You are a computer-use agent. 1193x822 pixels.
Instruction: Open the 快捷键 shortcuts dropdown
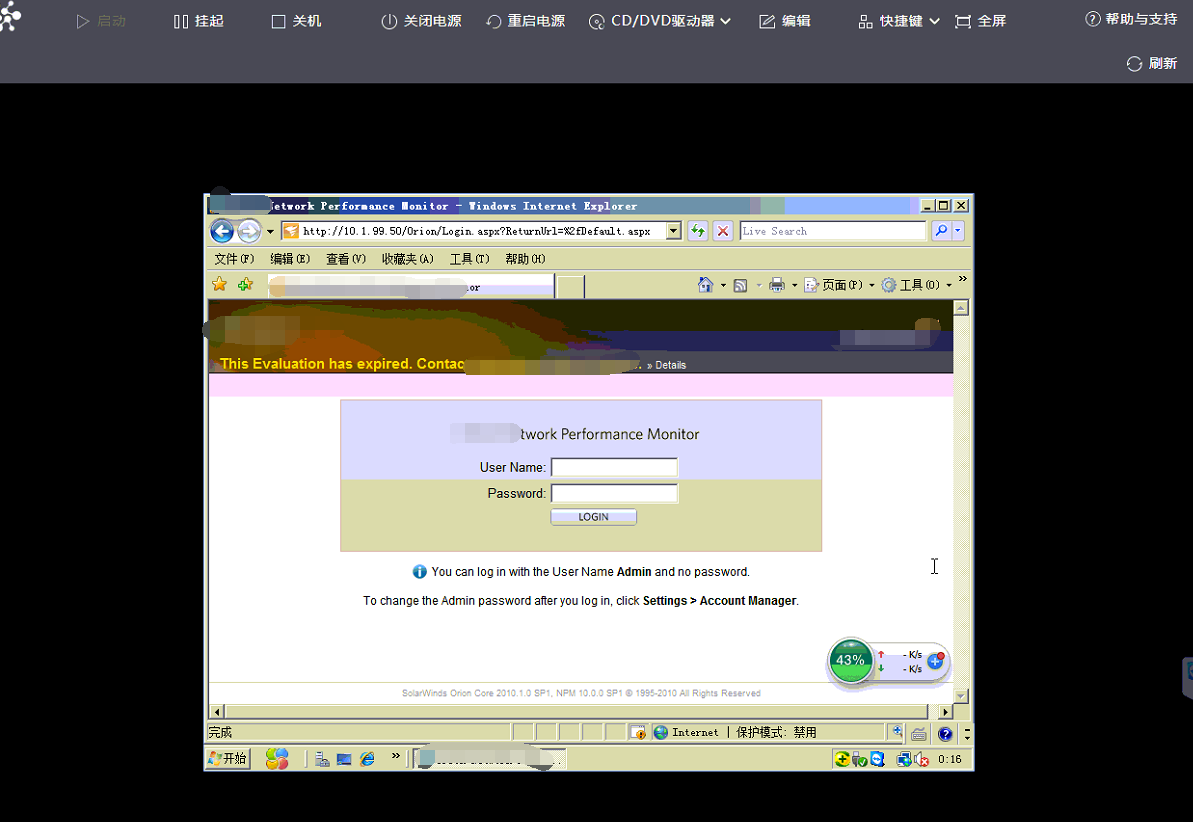899,21
